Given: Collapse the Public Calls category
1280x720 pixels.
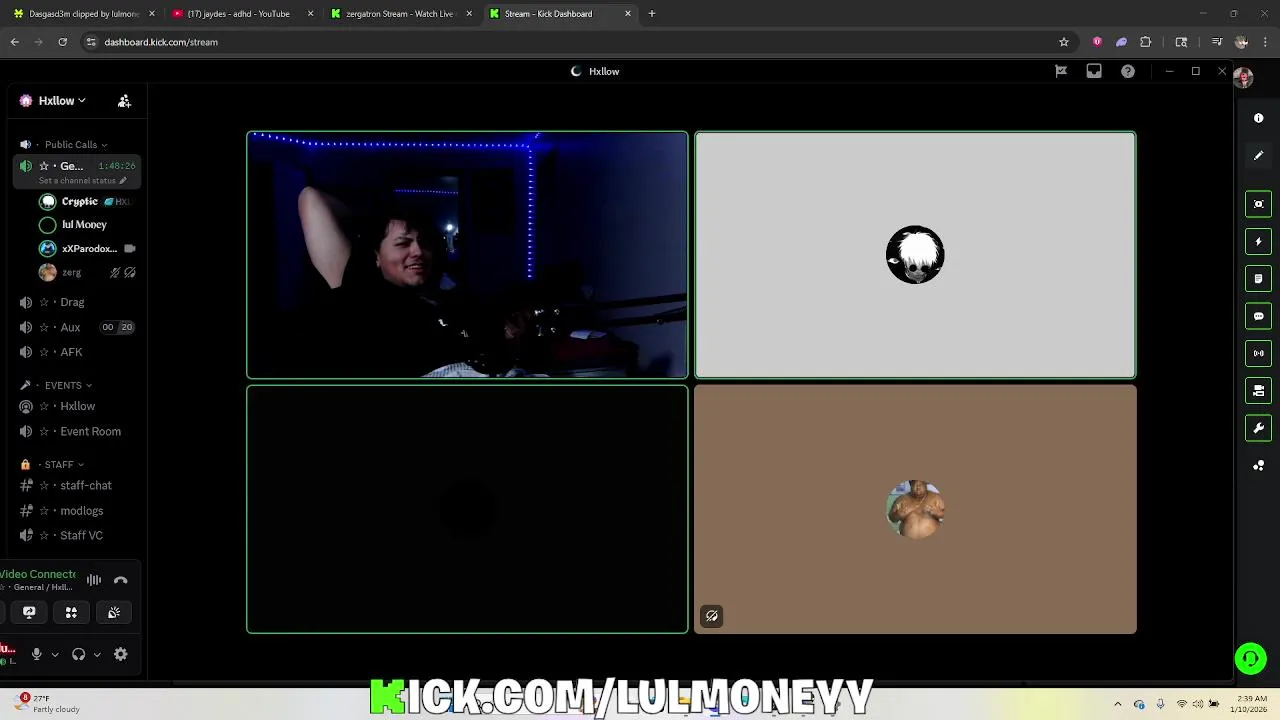Looking at the screenshot, I should [x=75, y=145].
